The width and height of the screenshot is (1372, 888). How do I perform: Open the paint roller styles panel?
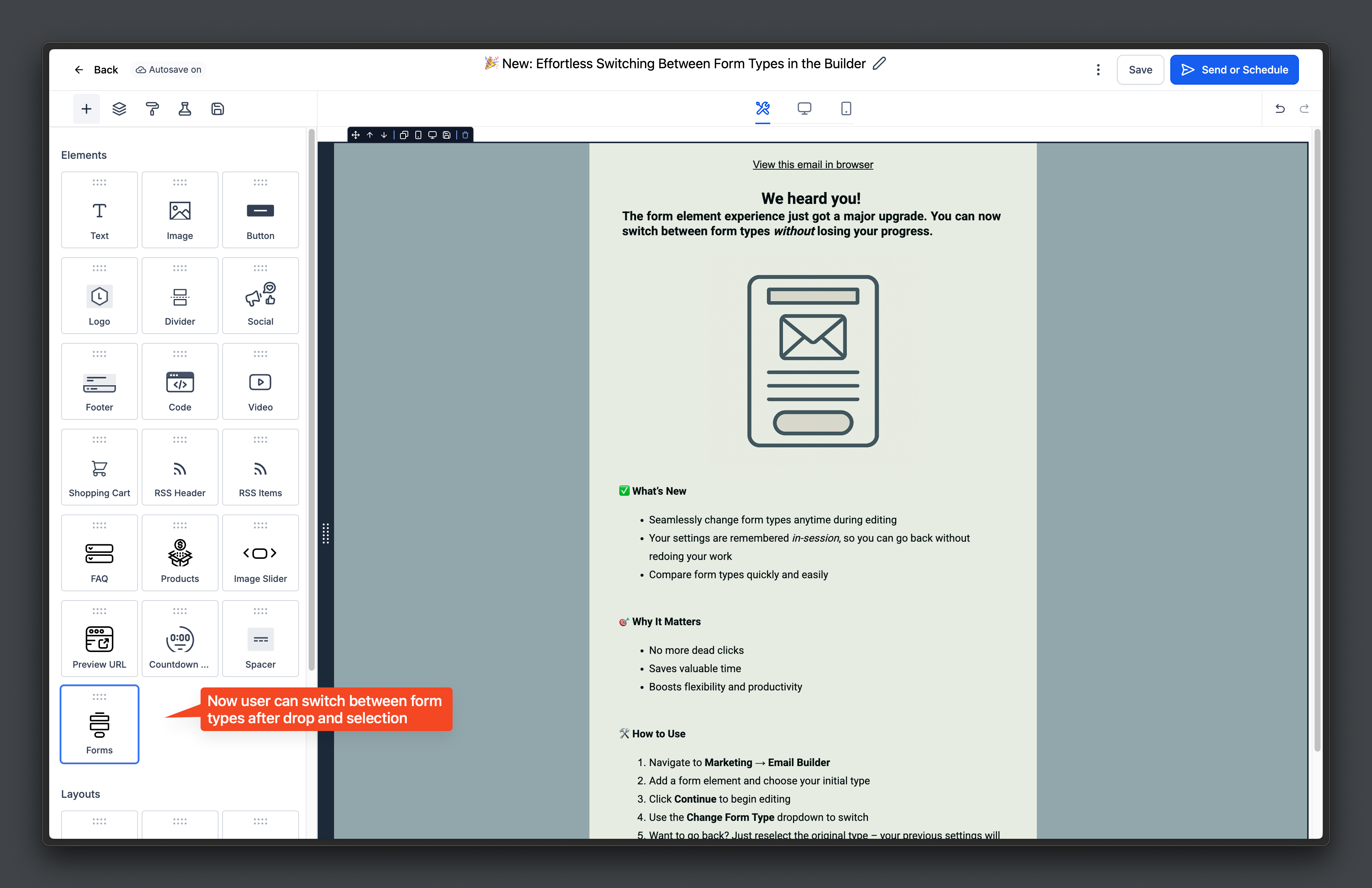152,109
